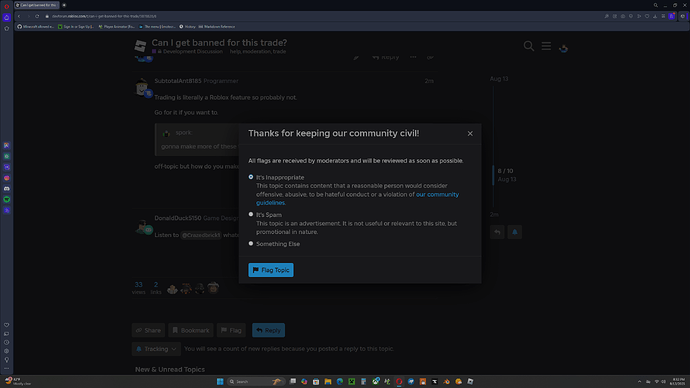The width and height of the screenshot is (690, 388).
Task: Select the "It's Inappropriate" radio option
Action: 251,177
